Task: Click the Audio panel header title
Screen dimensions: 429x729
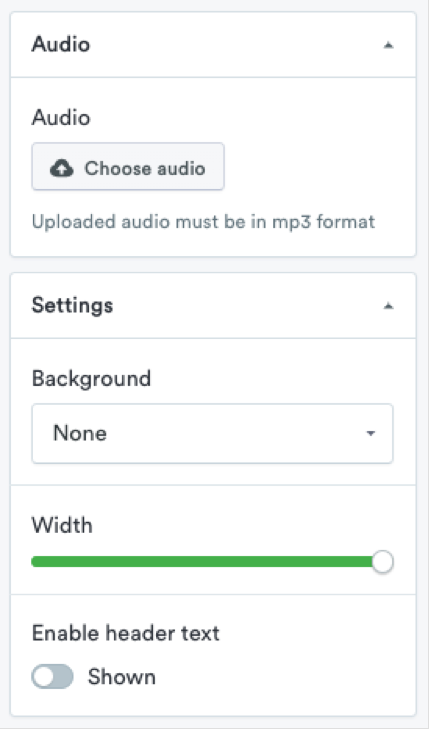Action: tap(61, 45)
